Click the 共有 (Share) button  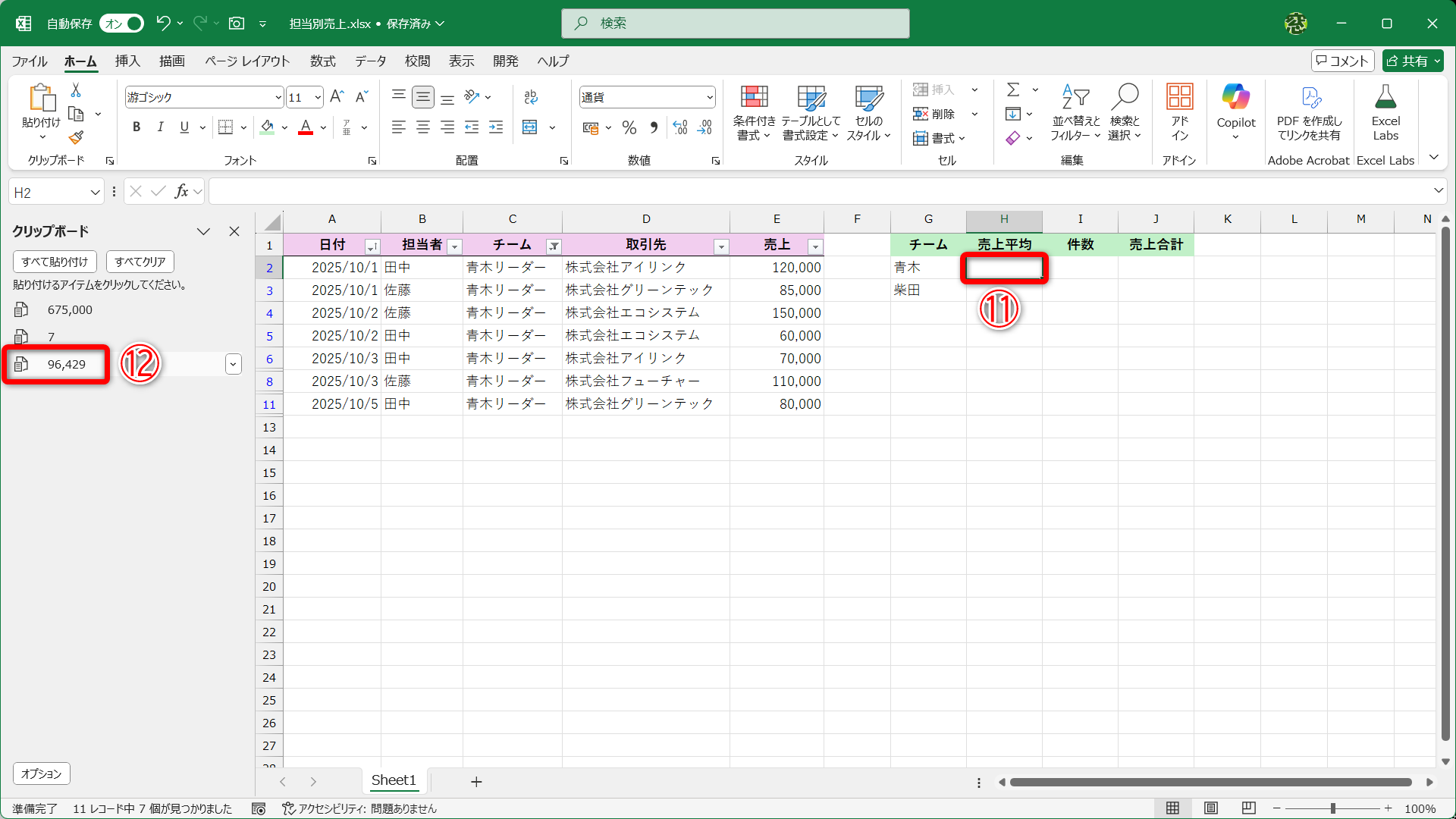[1412, 61]
